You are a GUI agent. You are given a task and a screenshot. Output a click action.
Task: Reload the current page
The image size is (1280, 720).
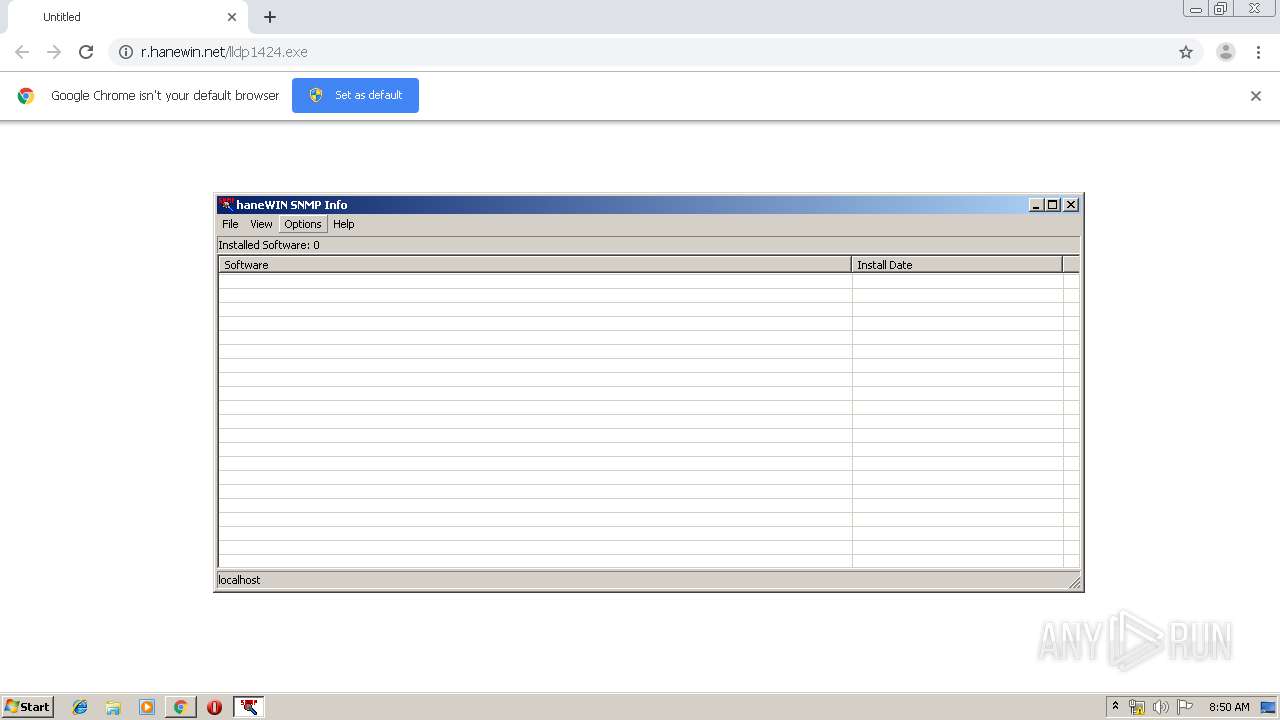86,52
